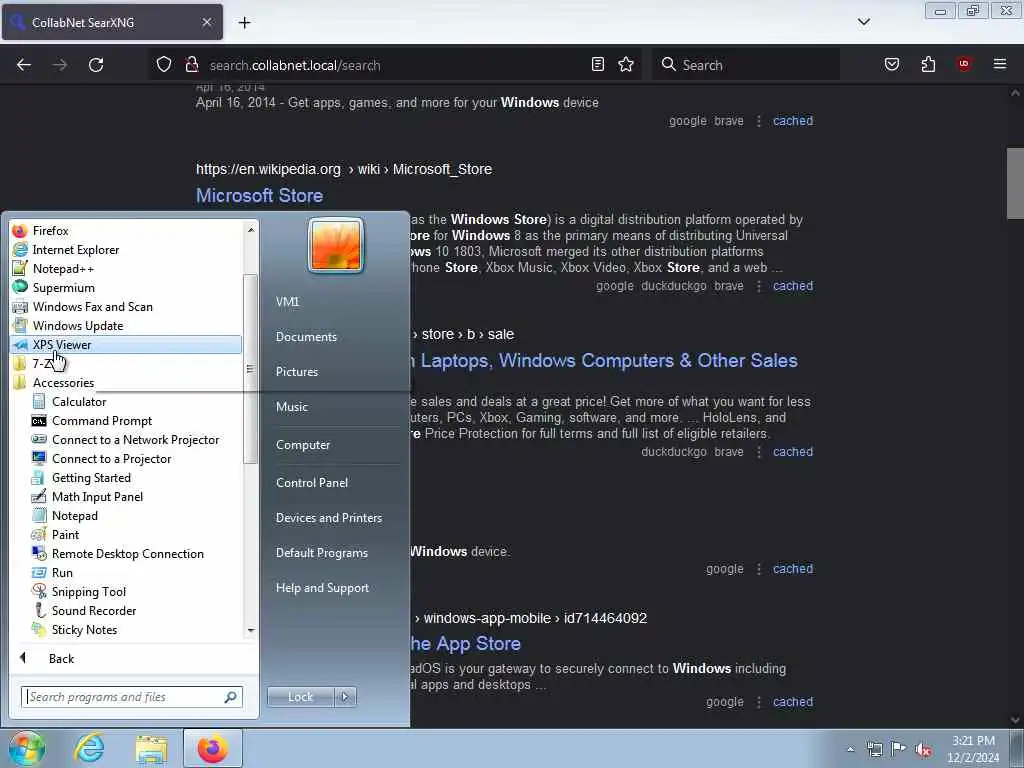
Task: Collapse the Accessories folder
Action: point(63,383)
